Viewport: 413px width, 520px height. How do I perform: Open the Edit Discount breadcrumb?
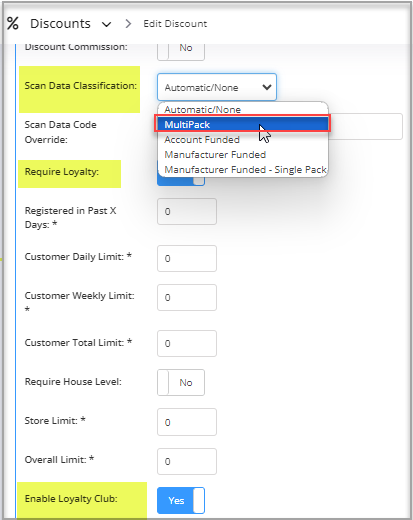[x=175, y=24]
